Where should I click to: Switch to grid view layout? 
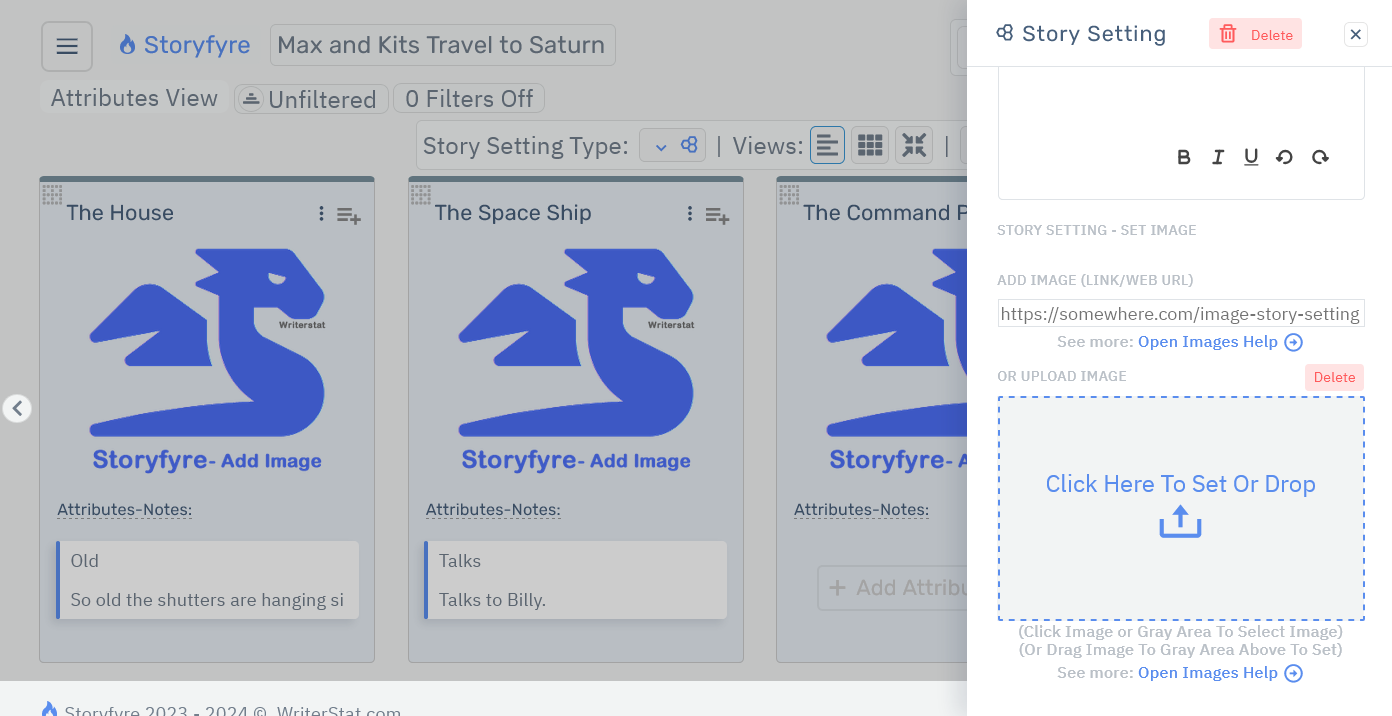pos(869,144)
